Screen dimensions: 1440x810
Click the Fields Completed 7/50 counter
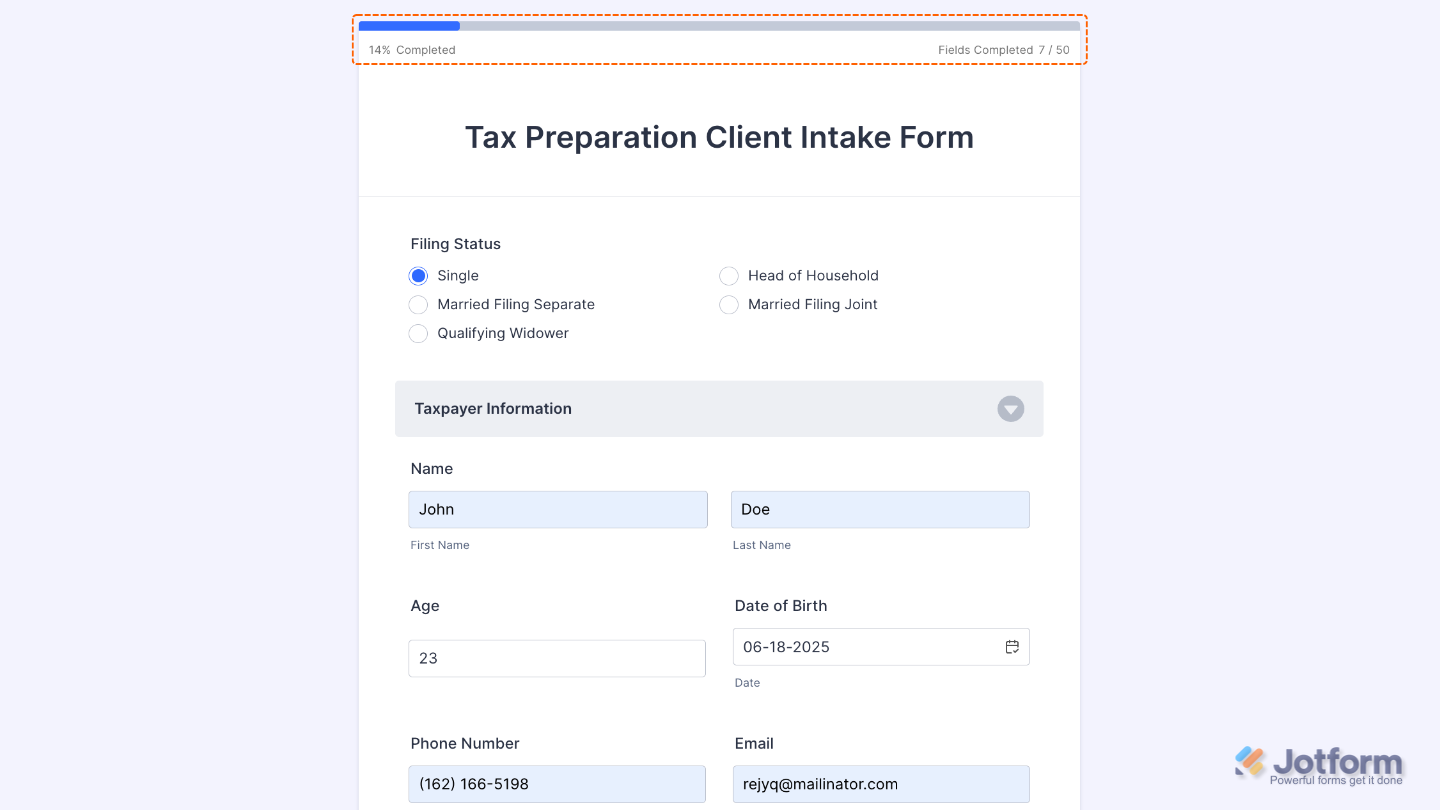coord(1003,49)
